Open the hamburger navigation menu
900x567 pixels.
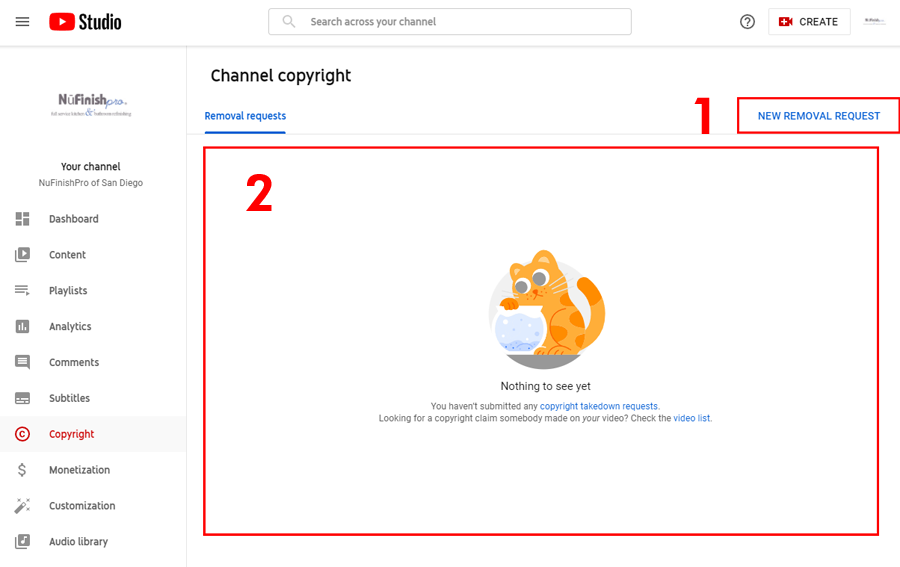pyautogui.click(x=22, y=22)
